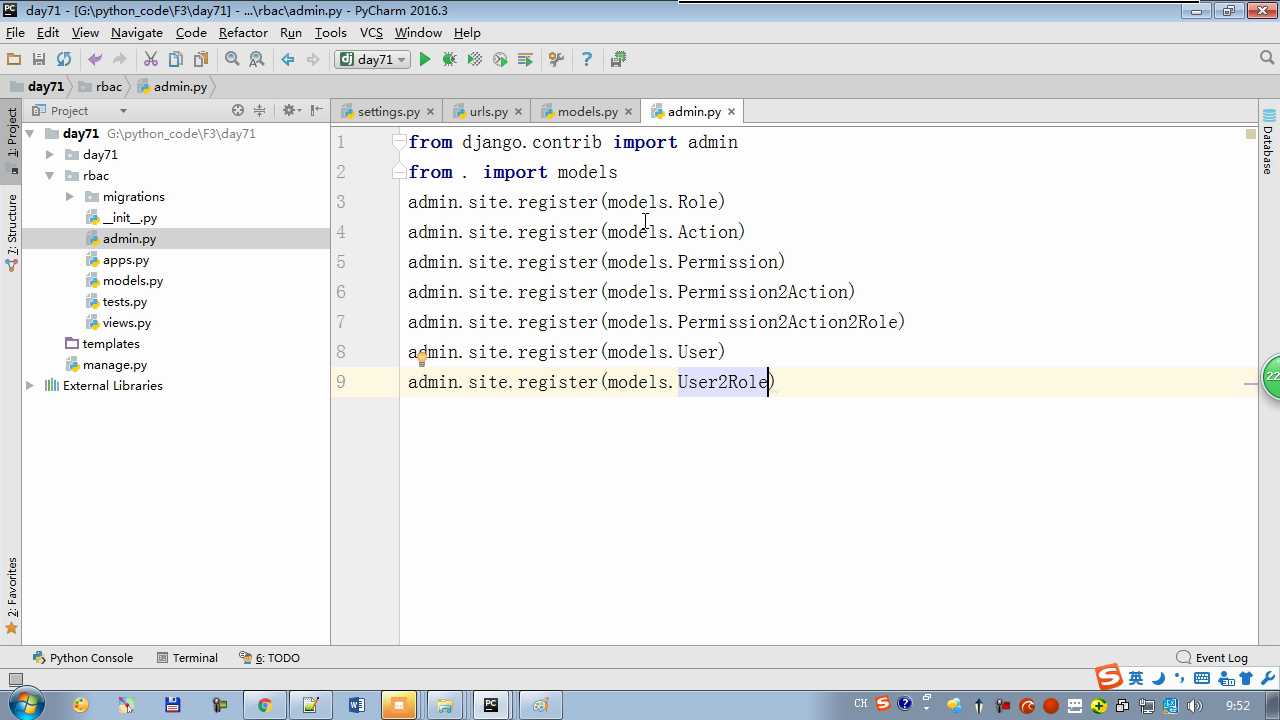Switch to the urls.py editor tab
Image resolution: width=1280 pixels, height=720 pixels.
[x=489, y=112]
